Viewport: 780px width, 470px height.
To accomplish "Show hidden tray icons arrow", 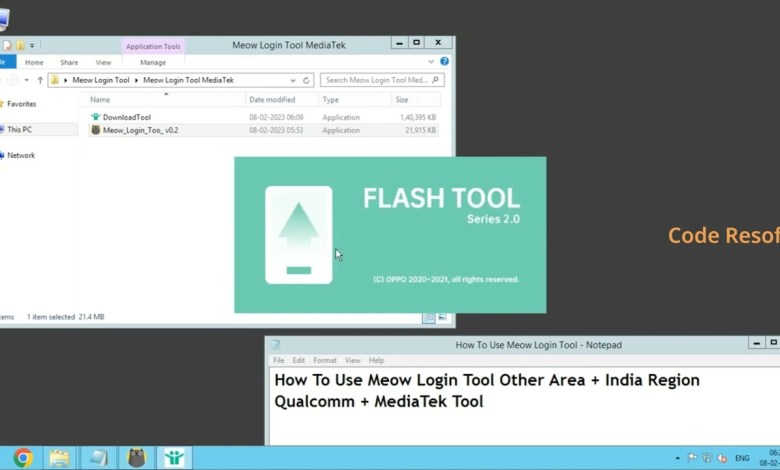I will 678,458.
